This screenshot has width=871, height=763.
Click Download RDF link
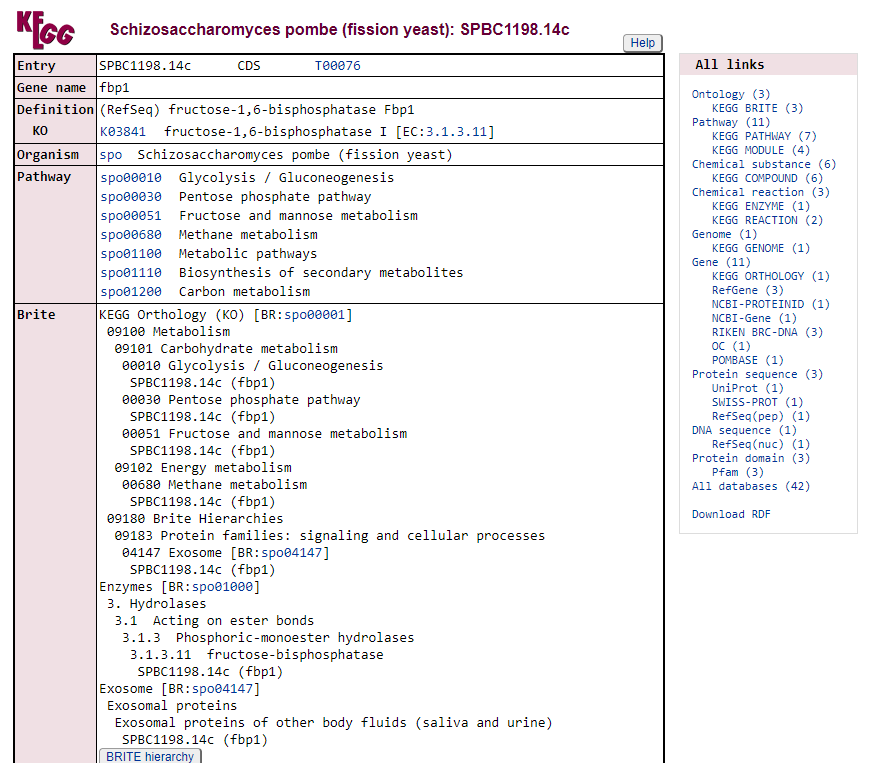(x=731, y=514)
